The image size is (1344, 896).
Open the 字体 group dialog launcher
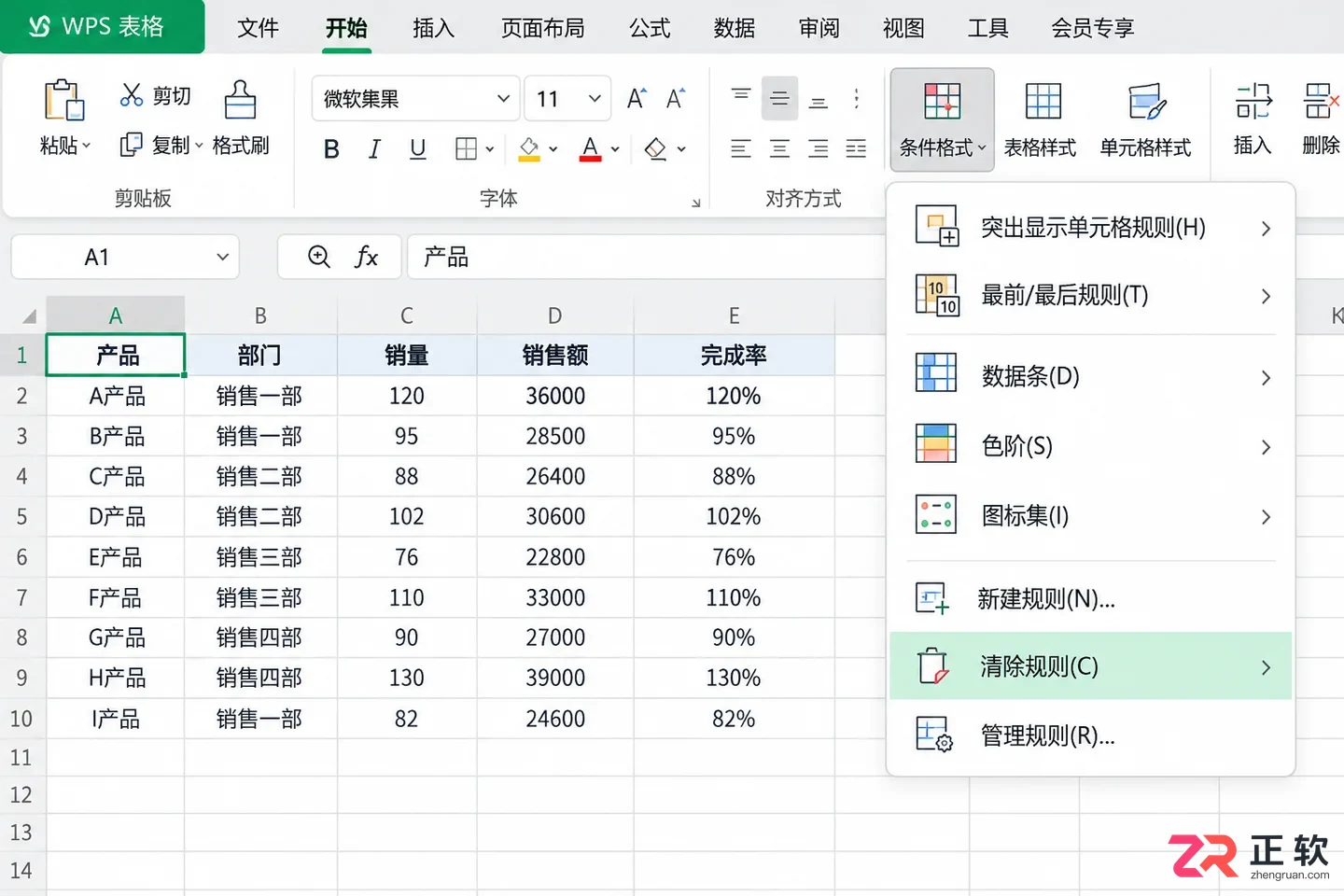(695, 203)
